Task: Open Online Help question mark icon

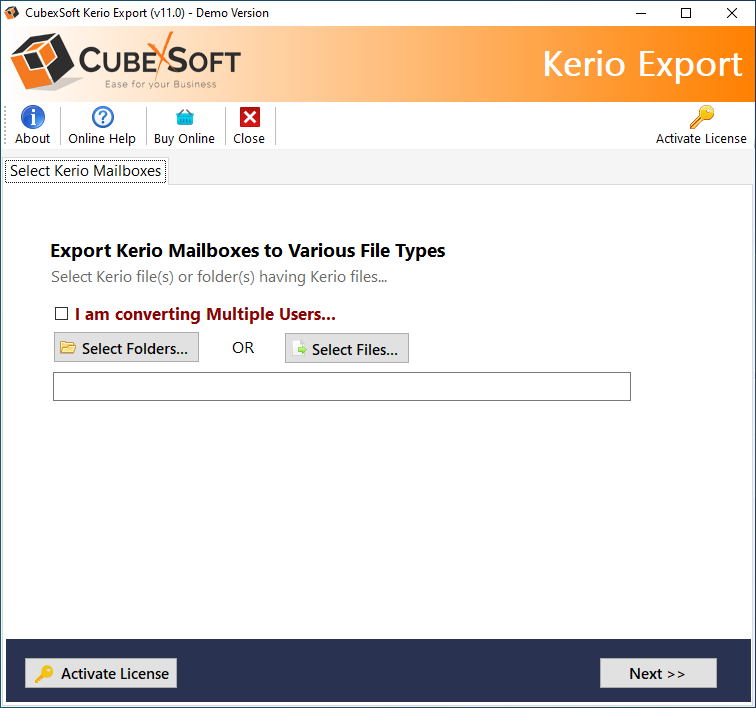Action: click(103, 117)
